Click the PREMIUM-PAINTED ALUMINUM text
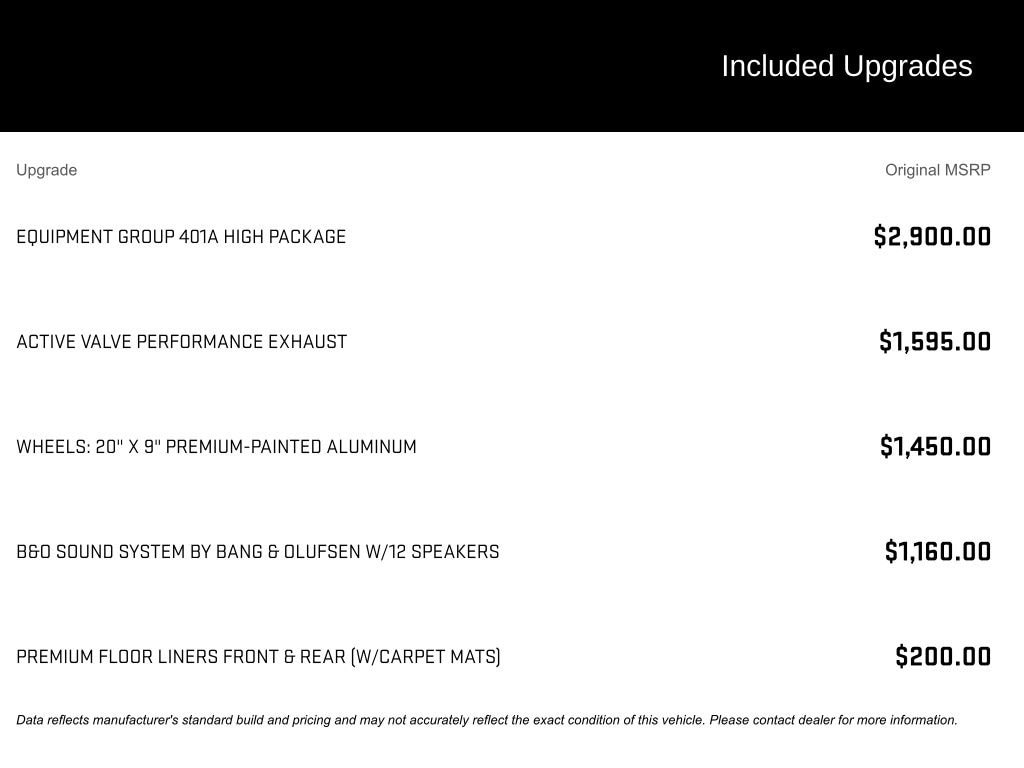 (291, 447)
